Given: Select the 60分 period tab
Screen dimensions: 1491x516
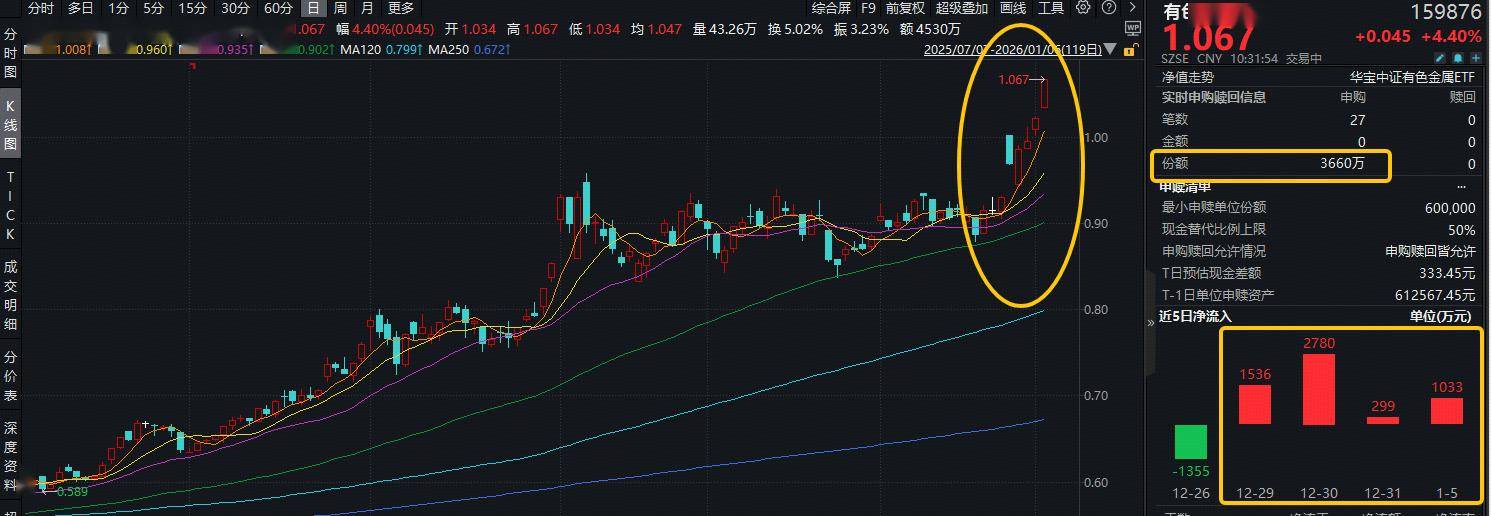Looking at the screenshot, I should [x=278, y=8].
